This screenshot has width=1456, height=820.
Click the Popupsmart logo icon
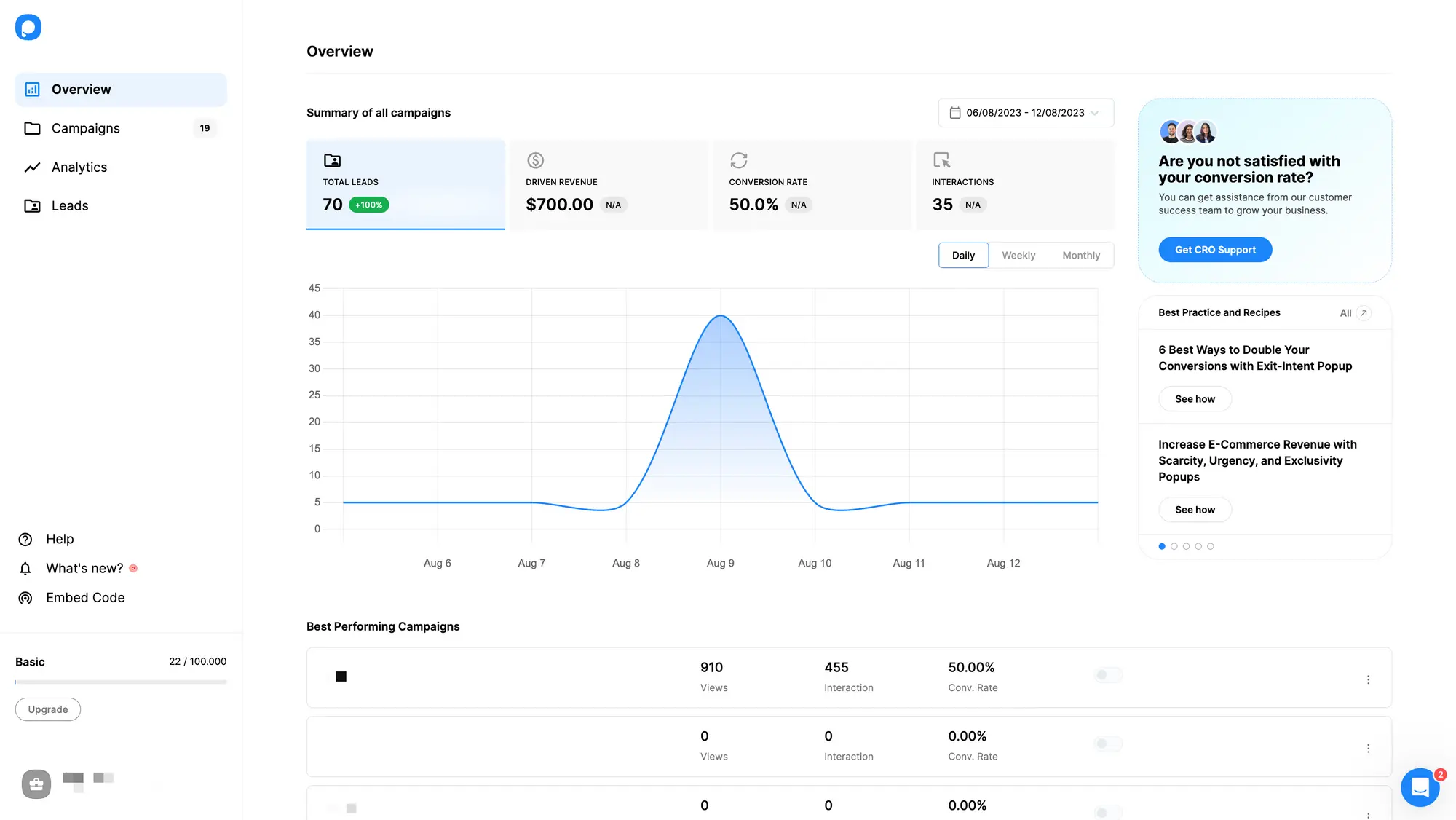[x=28, y=28]
